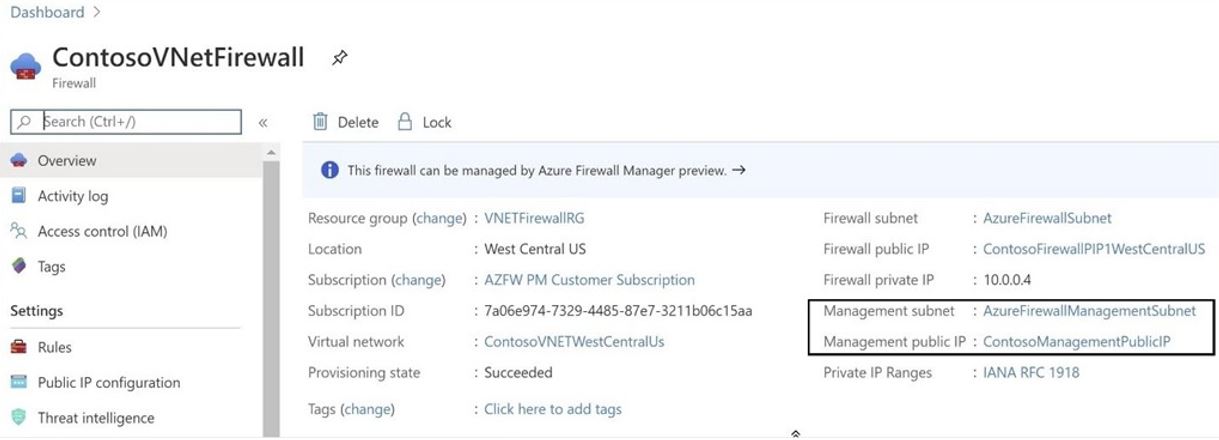1219x440 pixels.
Task: Open the ContosoManagementPublicIP link
Action: [x=1077, y=342]
